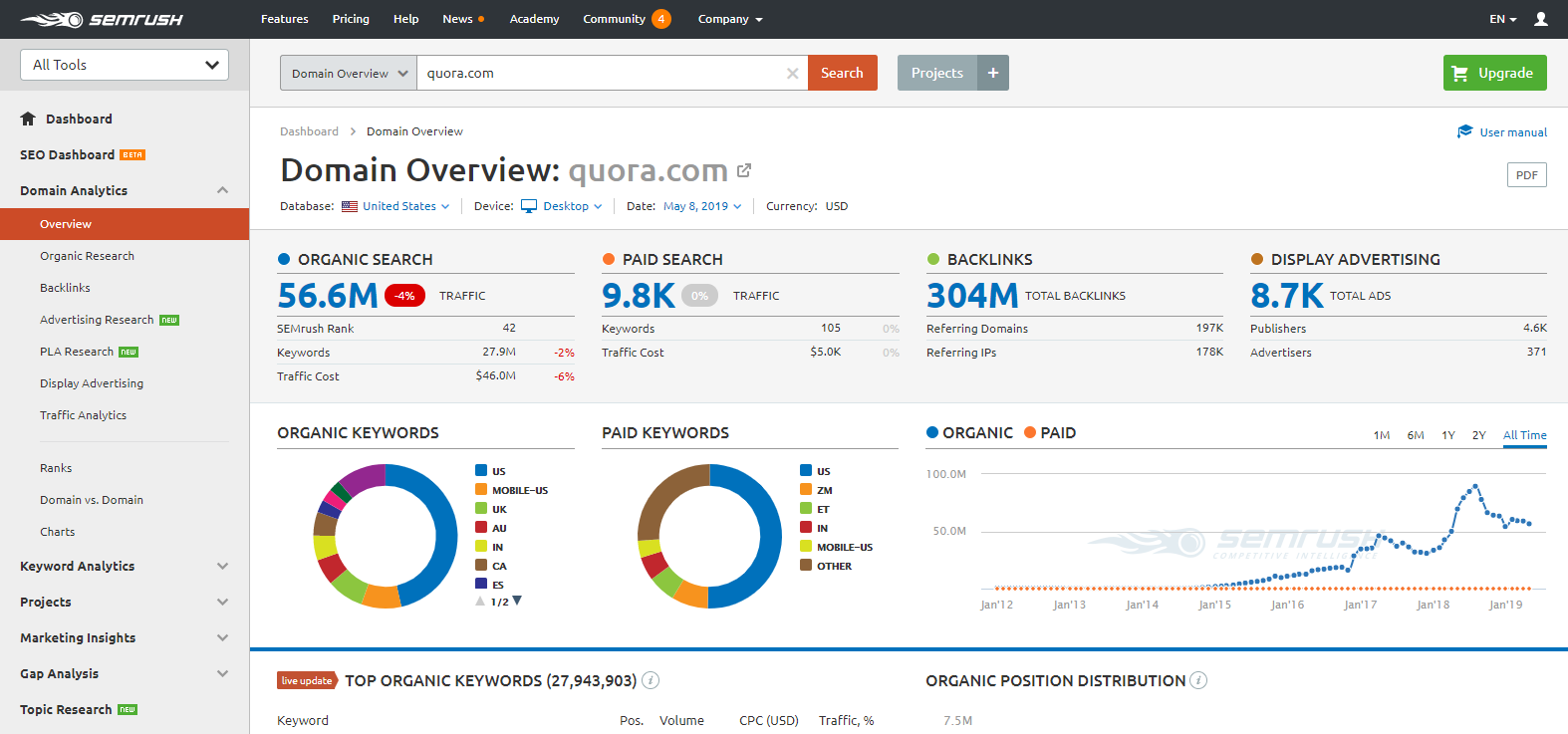Export the report with the PDF button
Viewport: 1568px width, 734px height.
(1527, 175)
